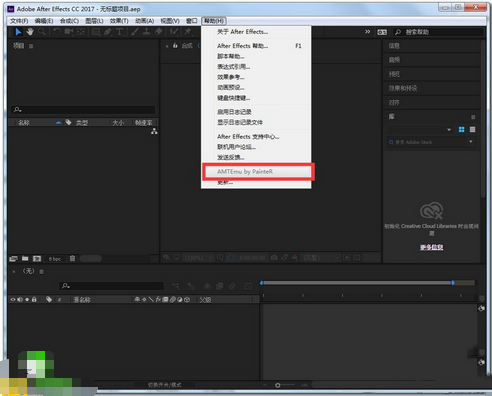Click the 搜索帮助 search field
The width and height of the screenshot is (492, 396).
pyautogui.click(x=438, y=32)
